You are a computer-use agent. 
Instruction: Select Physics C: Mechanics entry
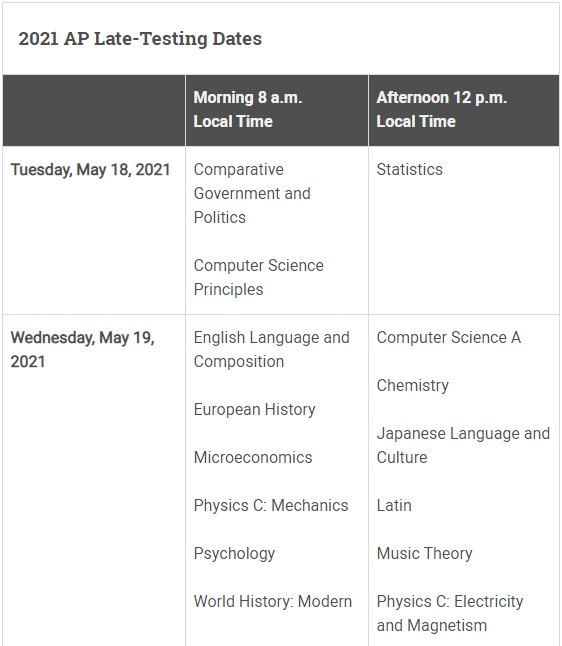271,506
